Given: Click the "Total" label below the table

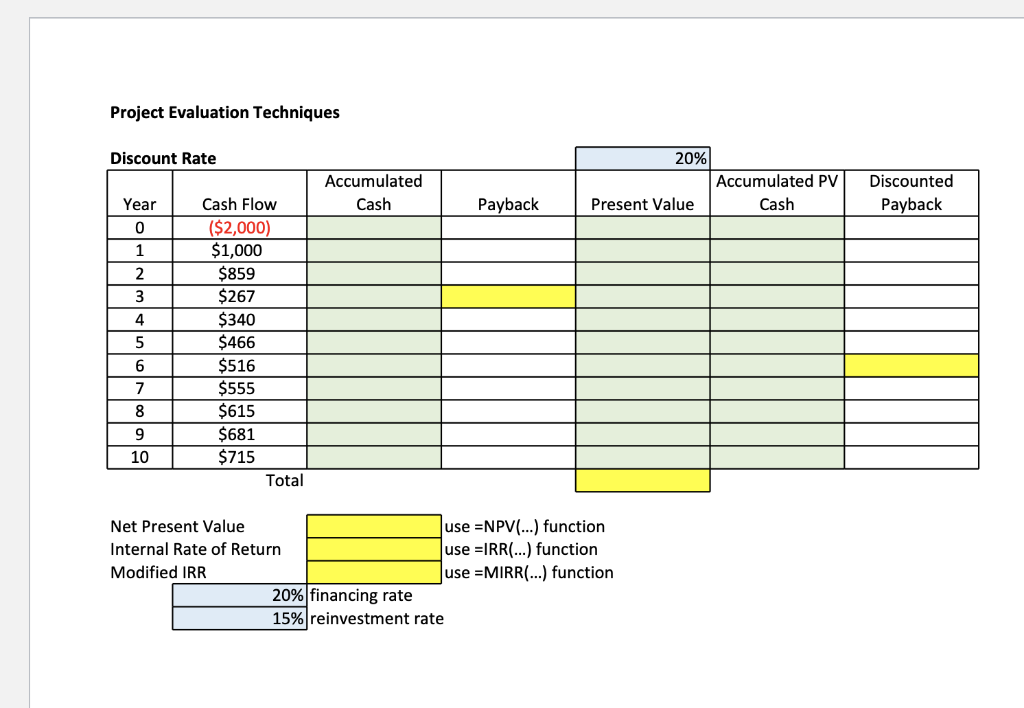Looking at the screenshot, I should click(x=285, y=481).
